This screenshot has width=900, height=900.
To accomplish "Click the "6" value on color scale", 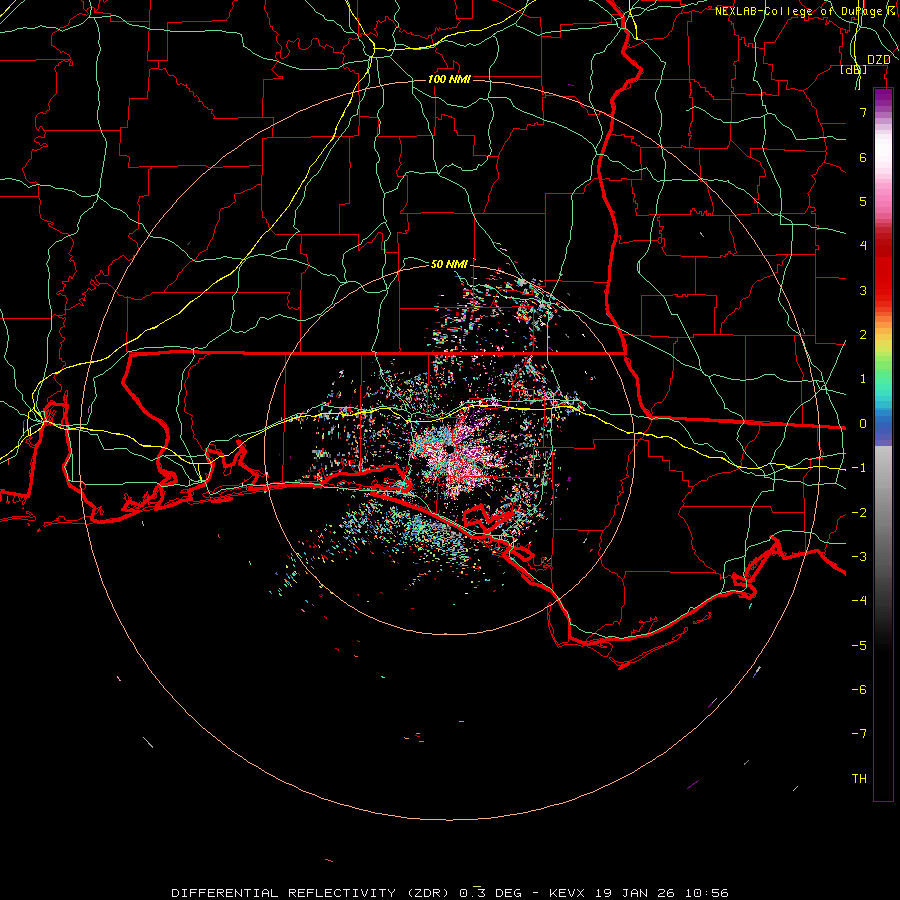I will pos(863,157).
